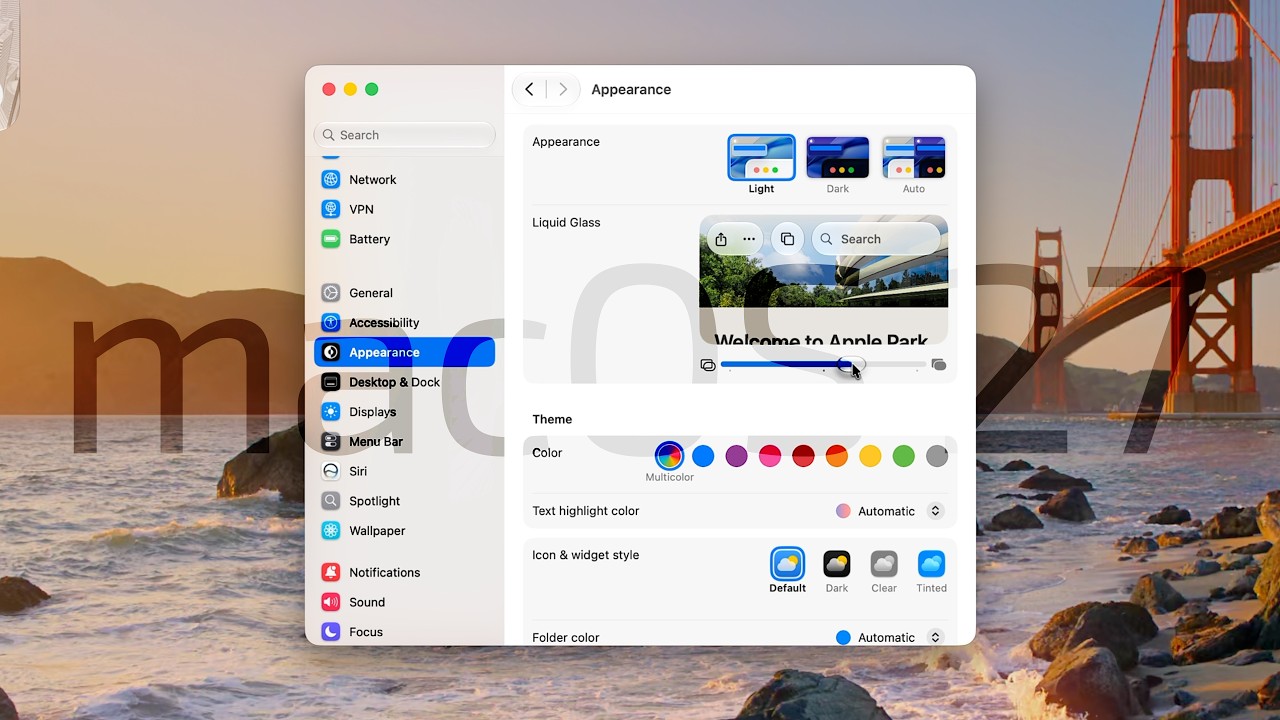Click the share icon in Liquid Glass preview
This screenshot has height=720, width=1280.
click(x=721, y=239)
